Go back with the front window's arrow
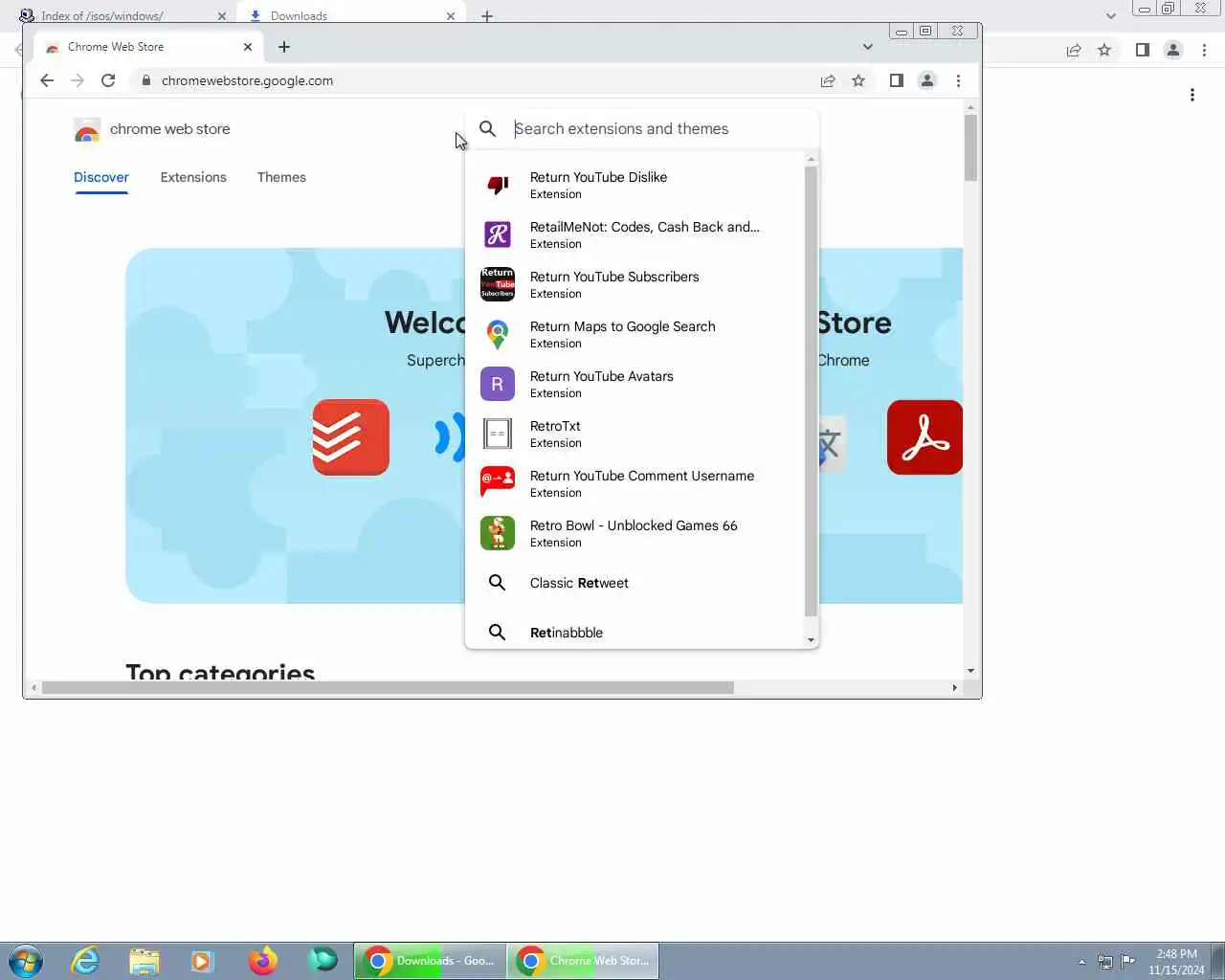This screenshot has width=1225, height=980. click(x=47, y=80)
